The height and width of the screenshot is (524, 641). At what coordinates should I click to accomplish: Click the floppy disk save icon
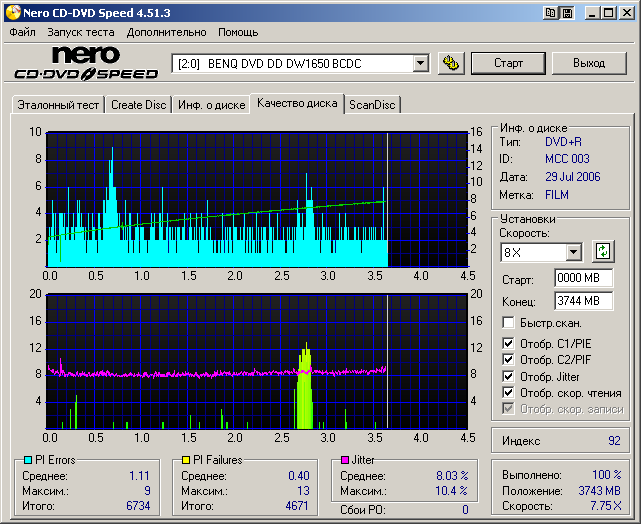567,13
